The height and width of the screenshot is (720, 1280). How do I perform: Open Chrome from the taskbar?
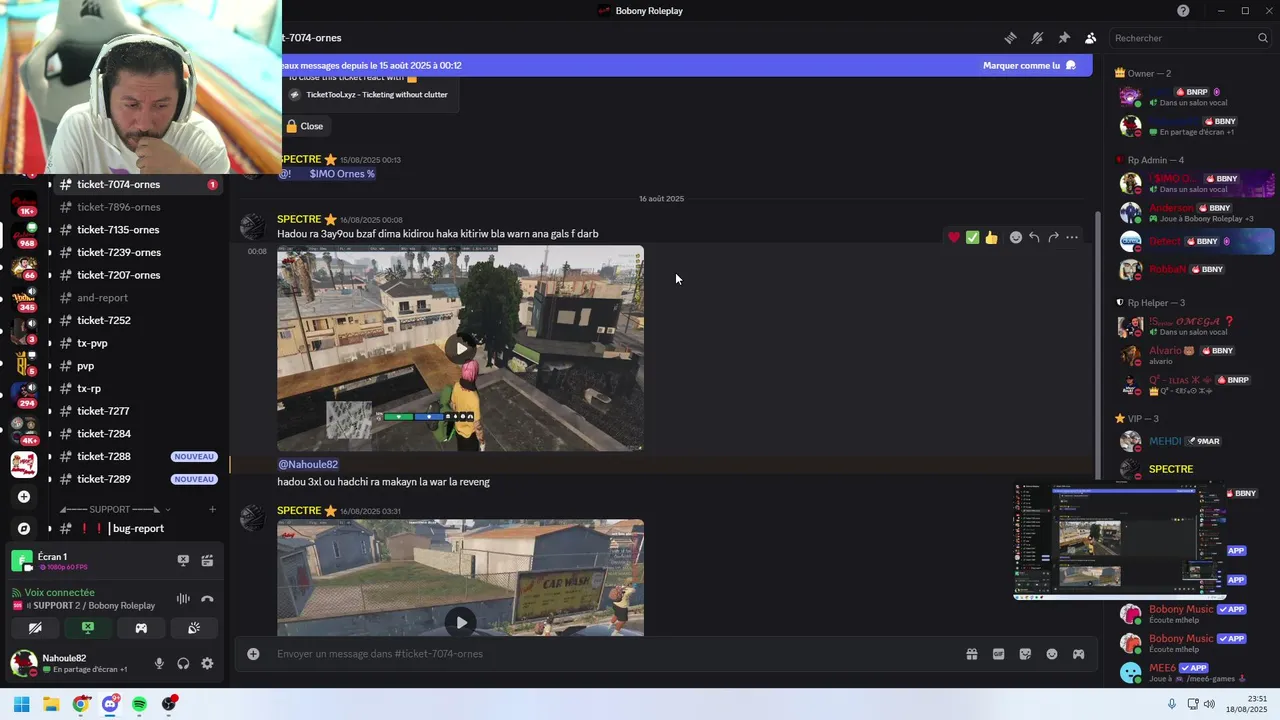80,704
